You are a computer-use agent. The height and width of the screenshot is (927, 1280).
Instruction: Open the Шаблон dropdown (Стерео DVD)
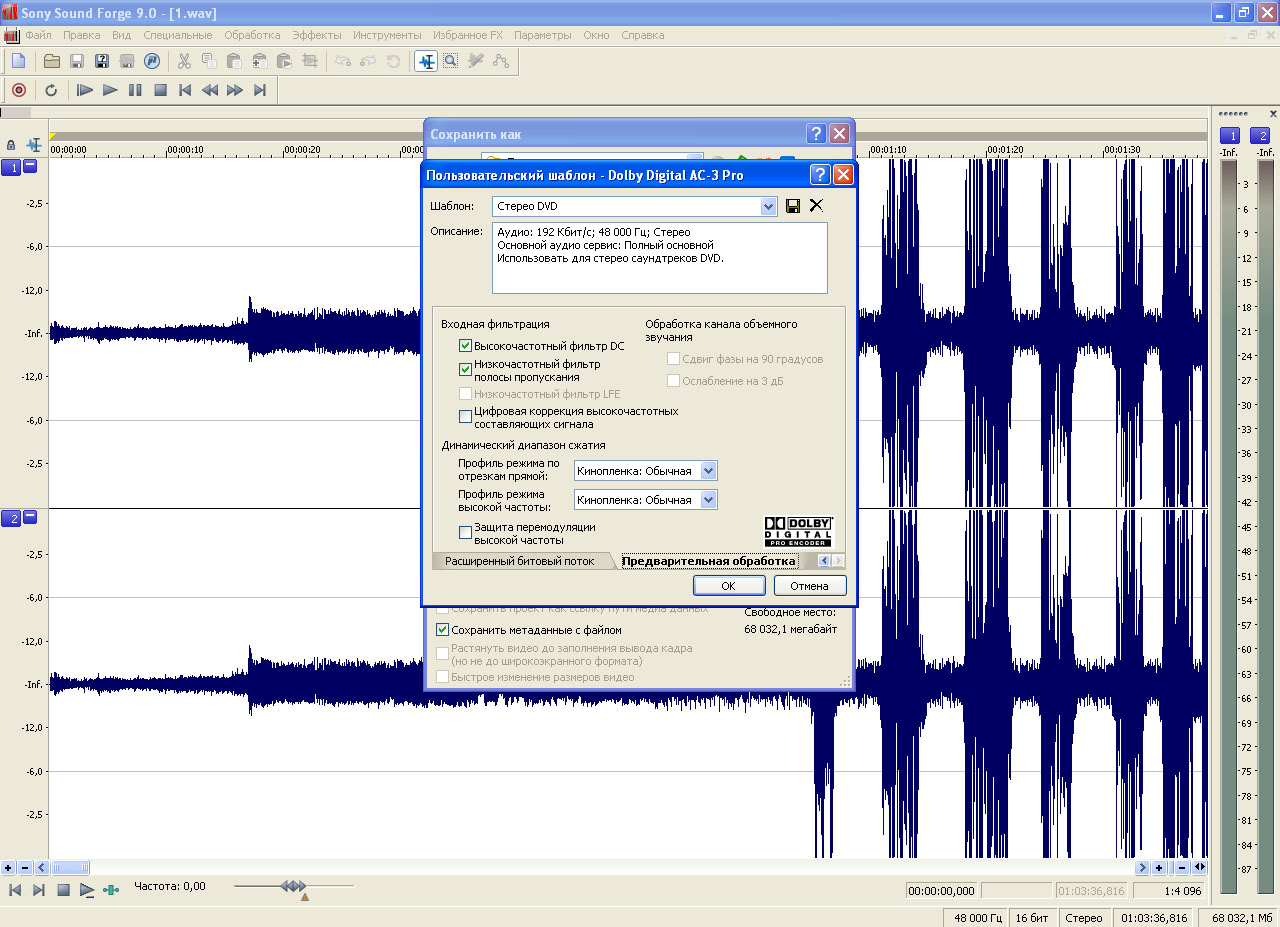click(x=768, y=206)
